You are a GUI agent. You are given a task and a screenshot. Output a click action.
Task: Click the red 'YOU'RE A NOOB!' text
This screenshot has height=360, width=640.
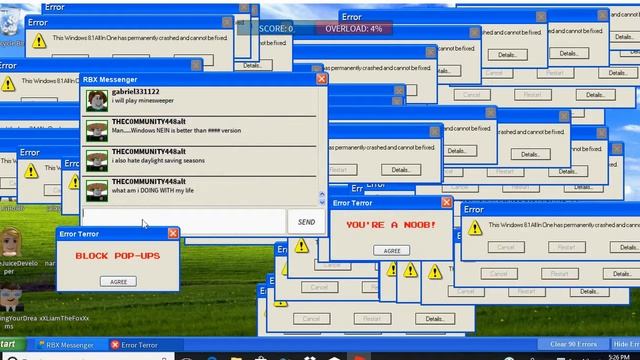[391, 225]
